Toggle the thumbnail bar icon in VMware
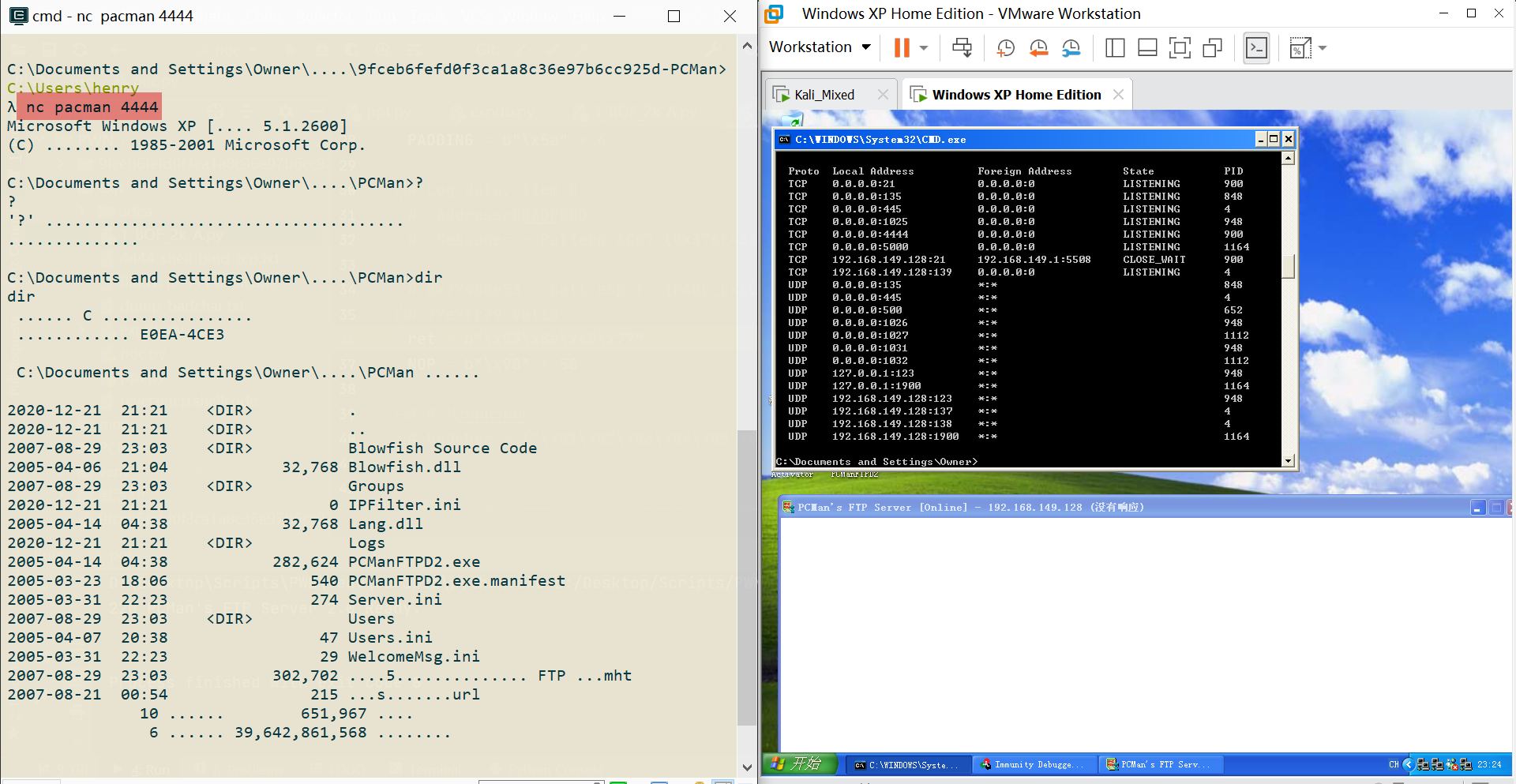 [1147, 48]
